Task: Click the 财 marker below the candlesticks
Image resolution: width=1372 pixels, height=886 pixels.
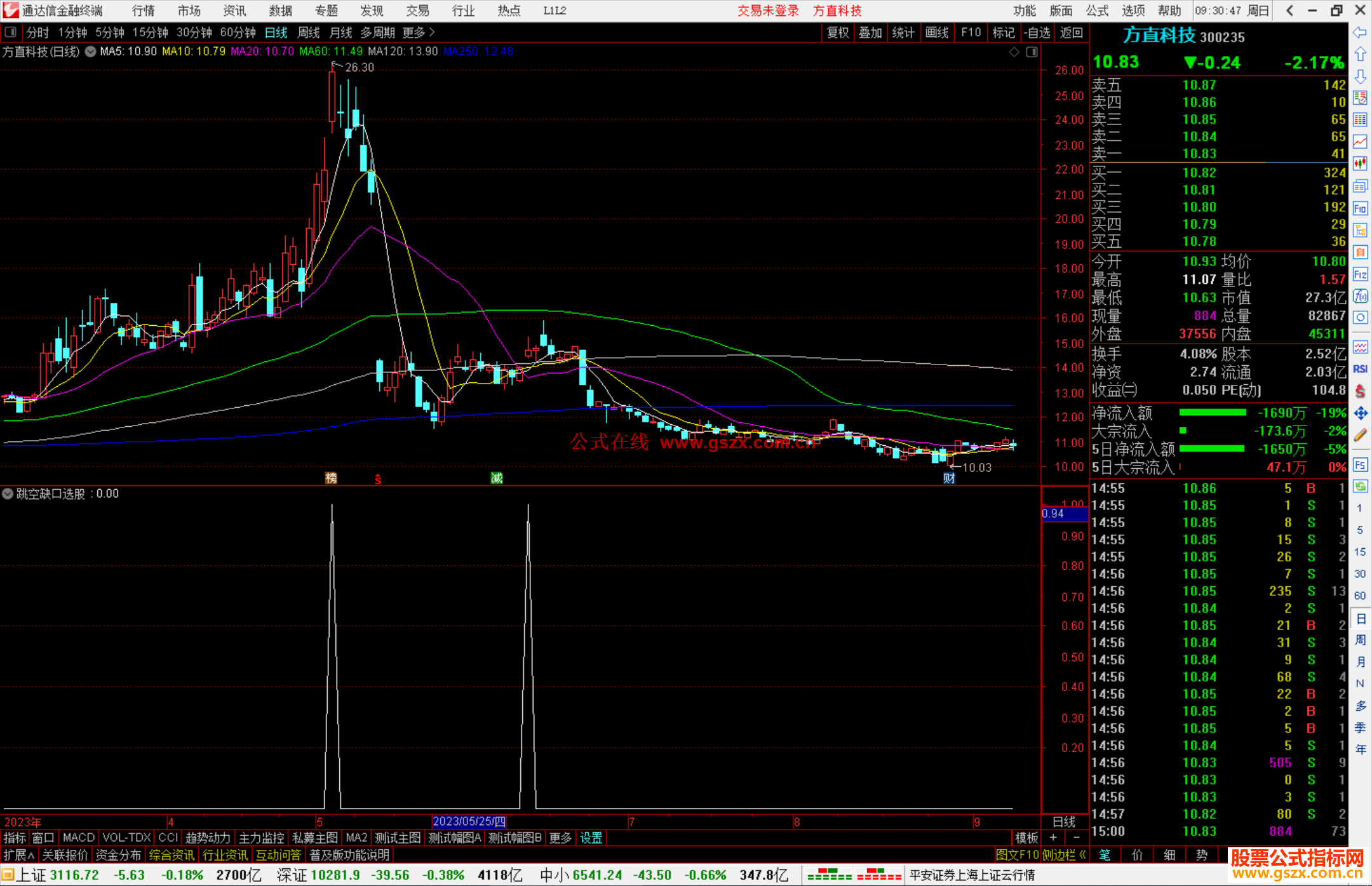Action: [949, 478]
